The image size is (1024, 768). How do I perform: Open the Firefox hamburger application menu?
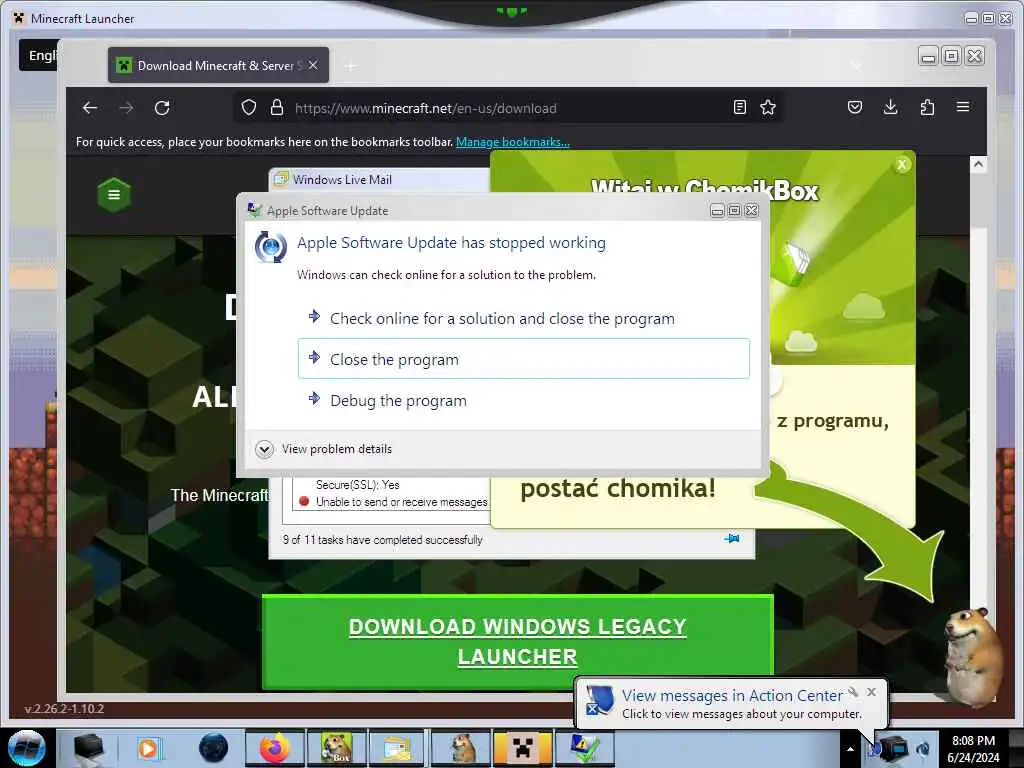tap(963, 106)
